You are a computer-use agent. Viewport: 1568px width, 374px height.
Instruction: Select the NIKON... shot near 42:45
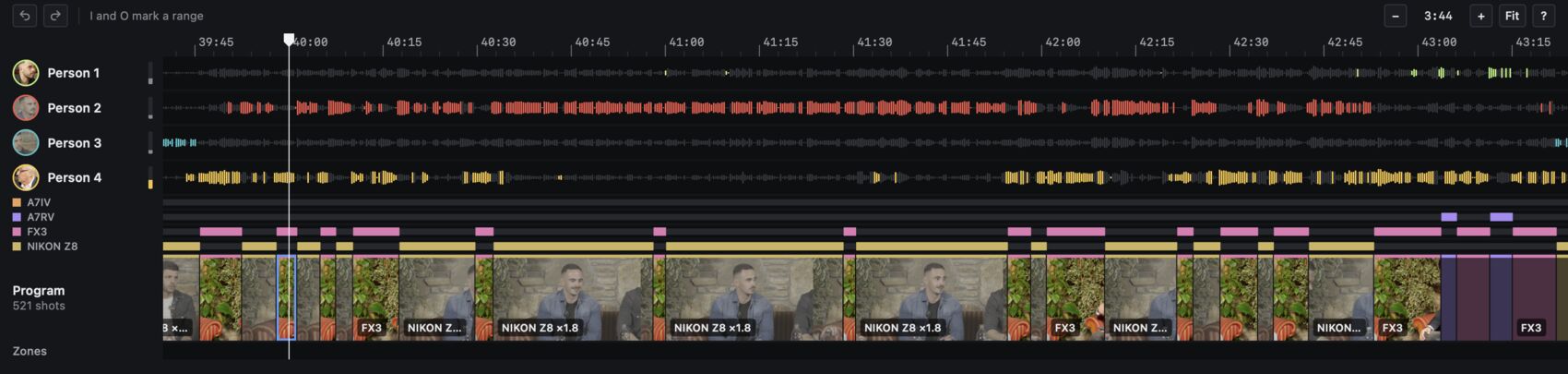[x=1341, y=297]
